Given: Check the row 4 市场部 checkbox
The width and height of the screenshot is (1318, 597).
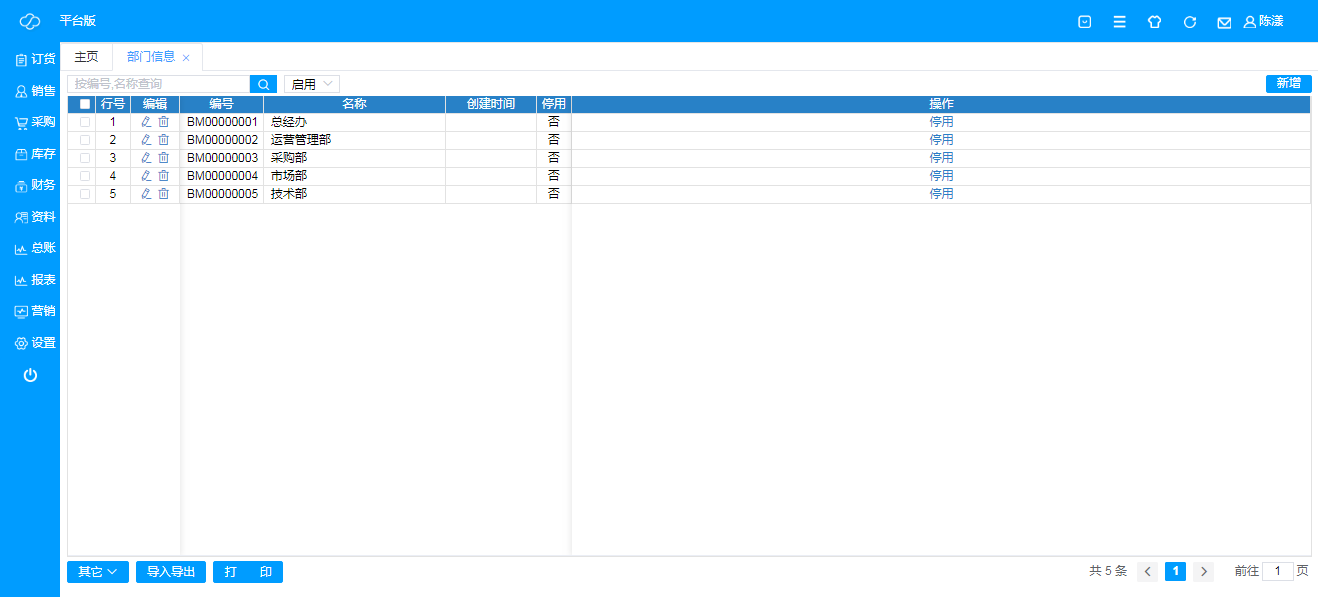Looking at the screenshot, I should (85, 176).
